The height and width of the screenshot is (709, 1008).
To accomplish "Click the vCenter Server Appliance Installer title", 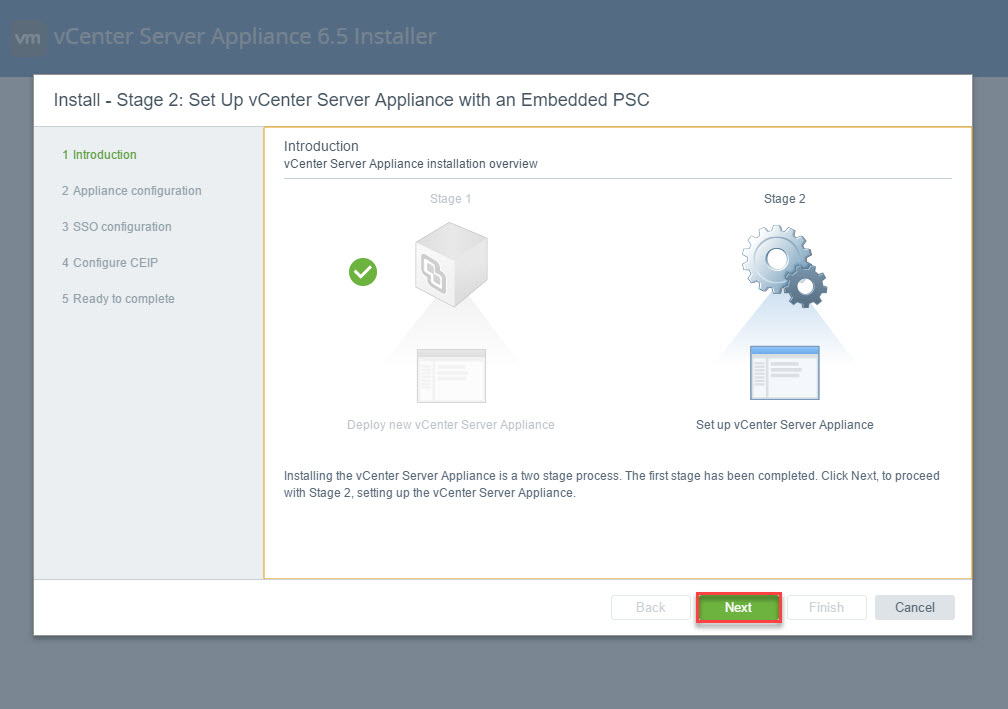I will click(x=245, y=37).
